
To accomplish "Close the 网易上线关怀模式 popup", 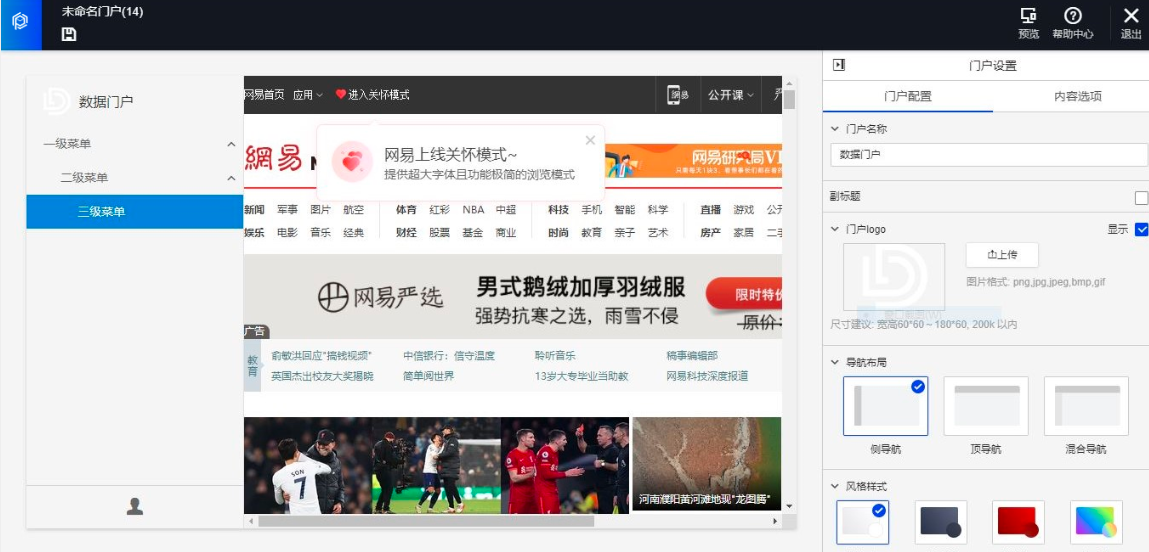I will pyautogui.click(x=591, y=140).
